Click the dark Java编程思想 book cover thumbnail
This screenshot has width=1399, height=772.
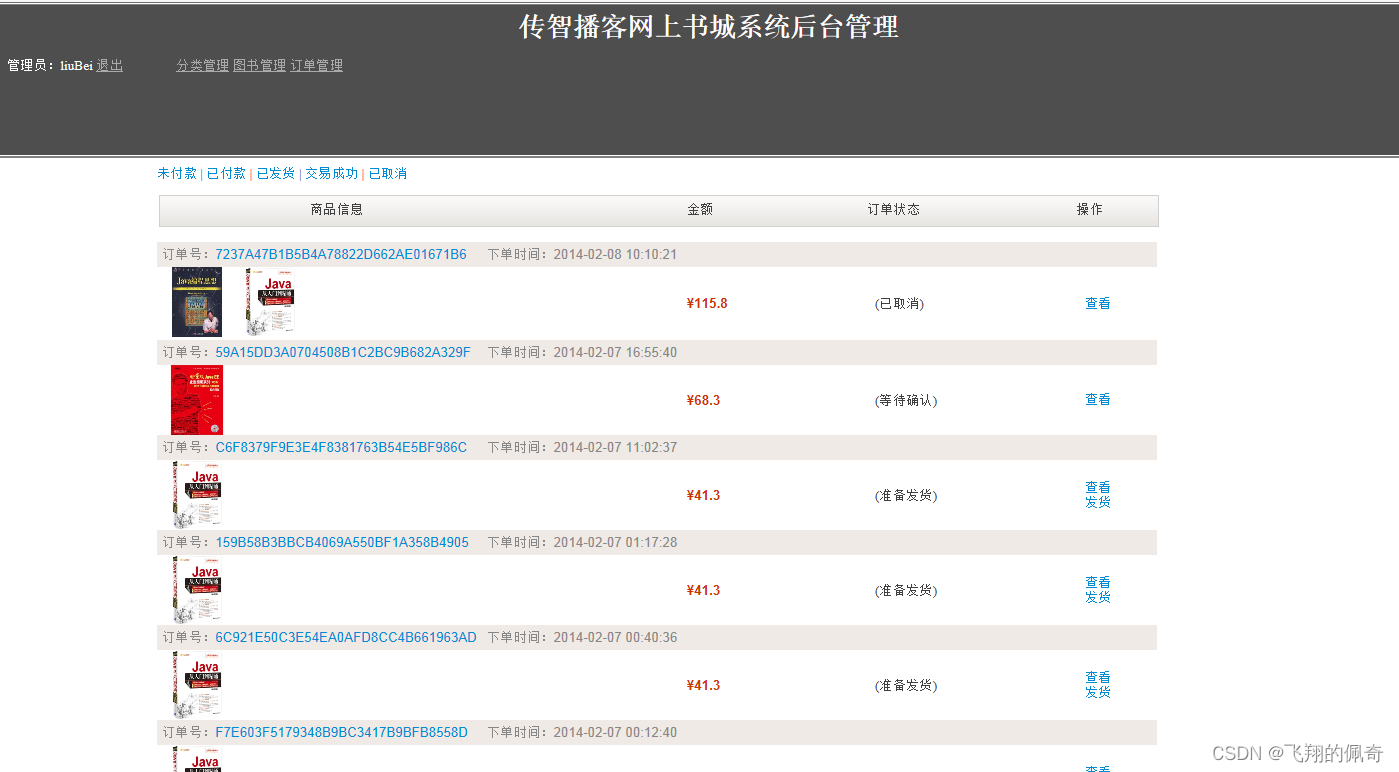[197, 302]
